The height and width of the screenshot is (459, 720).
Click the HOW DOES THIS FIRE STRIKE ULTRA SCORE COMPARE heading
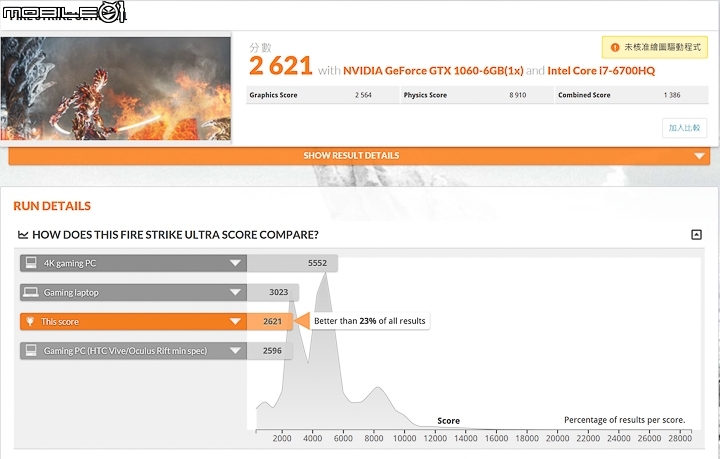pyautogui.click(x=175, y=235)
